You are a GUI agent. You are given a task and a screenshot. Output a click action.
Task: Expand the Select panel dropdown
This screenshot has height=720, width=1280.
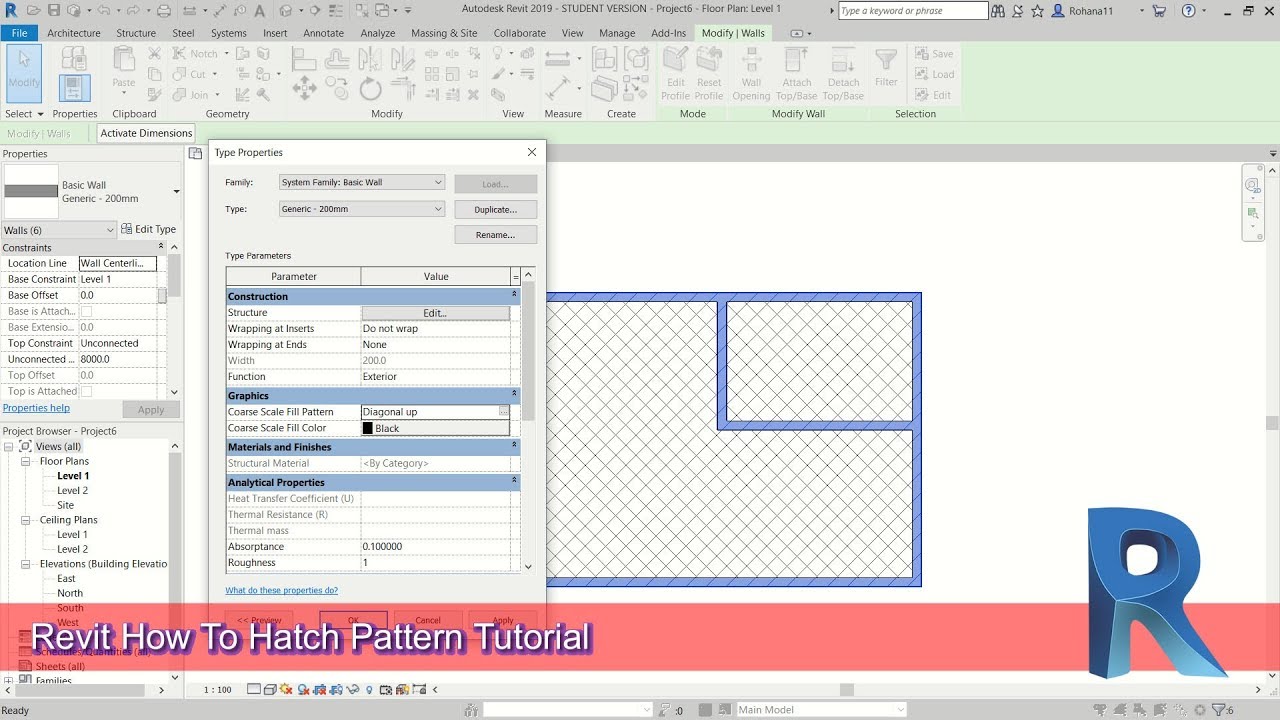(24, 114)
